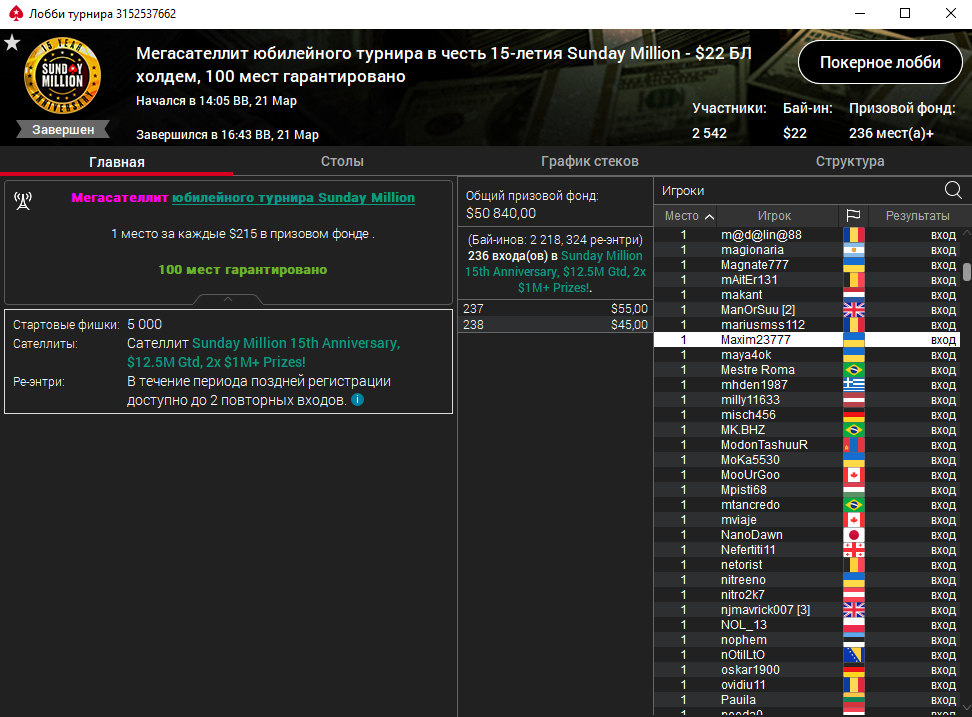Switch to the Столы tab
The image size is (972, 717).
coord(342,161)
